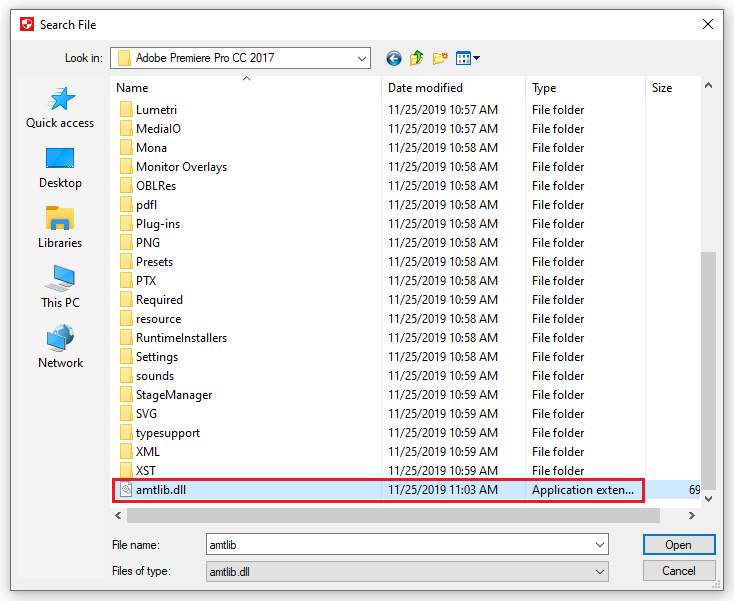This screenshot has height=601, width=734.
Task: Click the Presets folder icon
Action: pyautogui.click(x=126, y=262)
